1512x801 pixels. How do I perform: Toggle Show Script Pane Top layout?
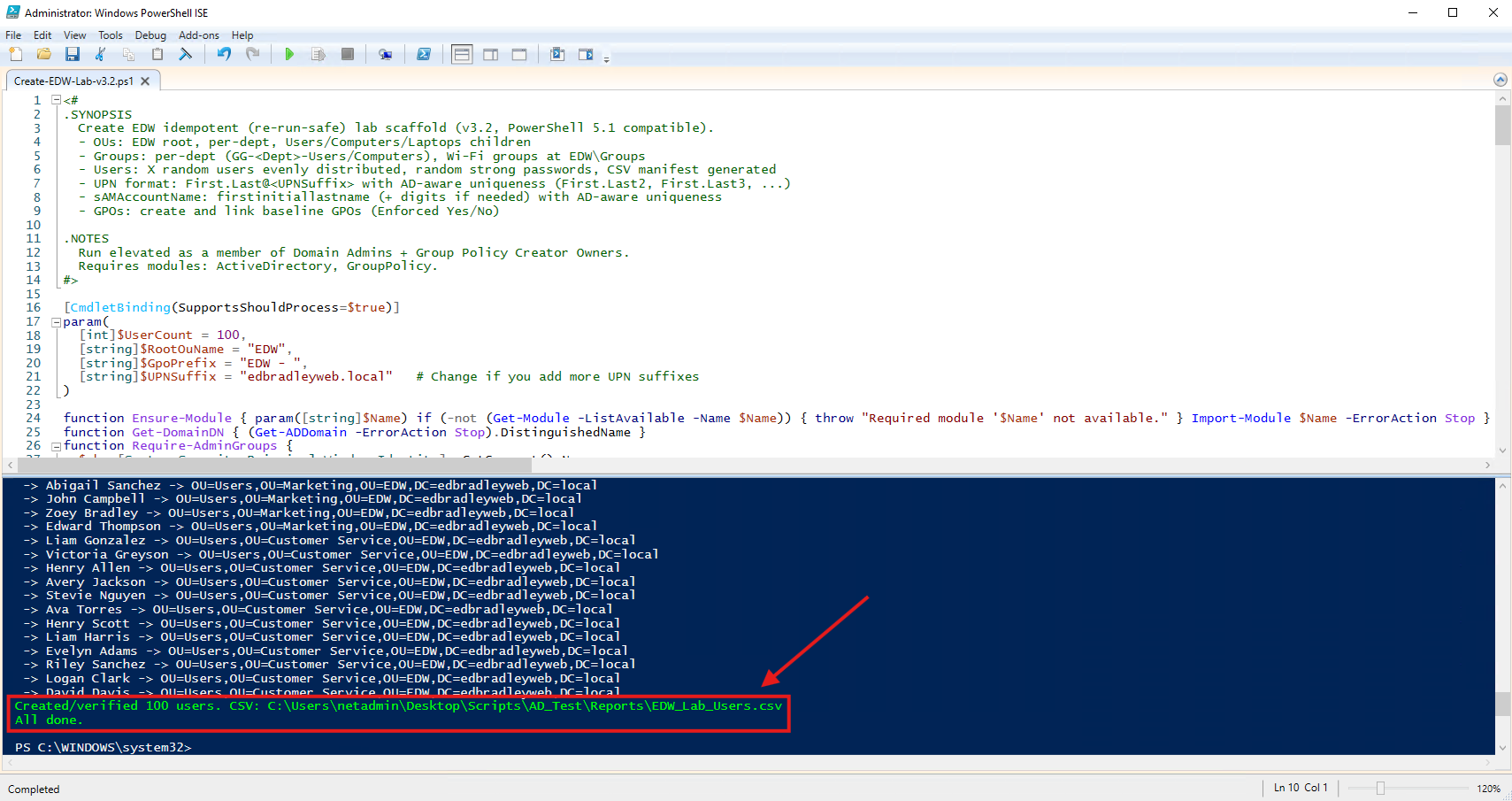coord(461,54)
